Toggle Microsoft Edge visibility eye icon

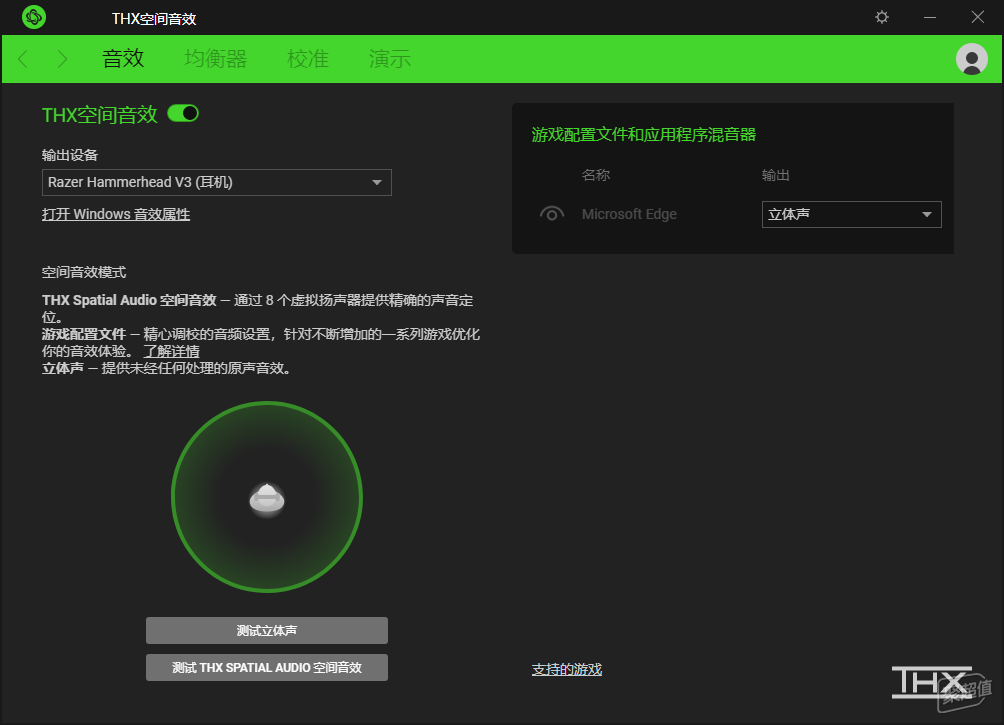552,214
